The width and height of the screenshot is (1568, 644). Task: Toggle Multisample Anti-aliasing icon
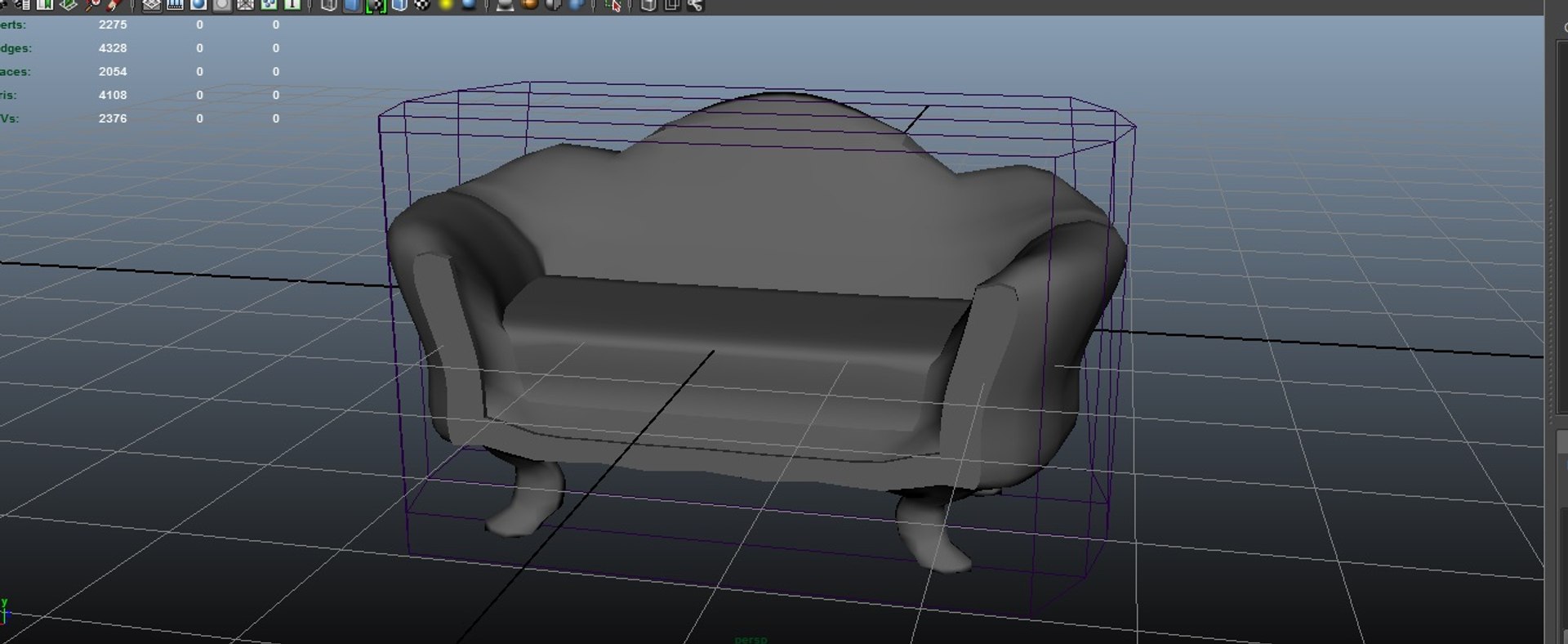[x=553, y=5]
